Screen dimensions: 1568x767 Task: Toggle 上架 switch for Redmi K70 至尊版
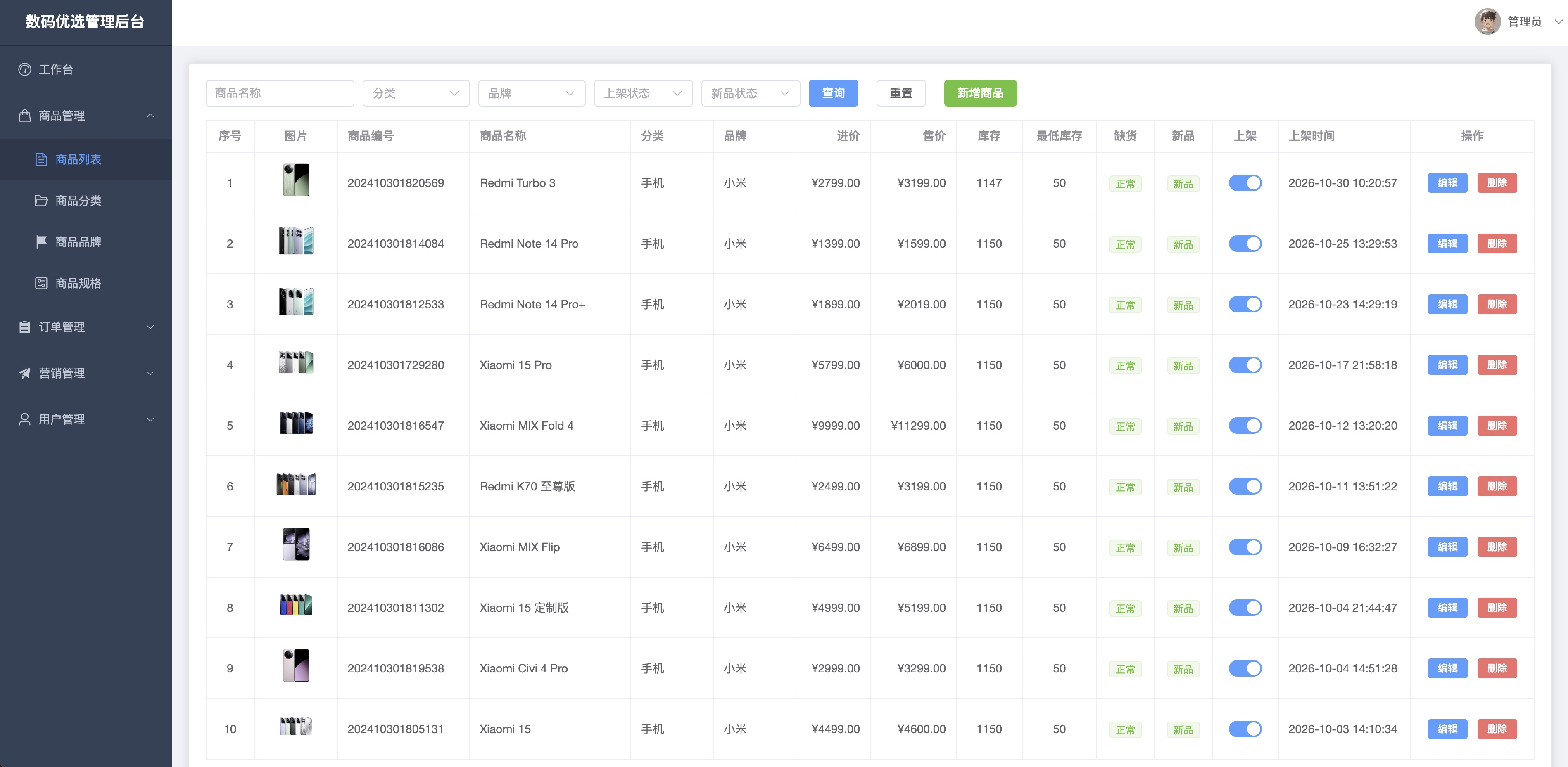coord(1245,487)
